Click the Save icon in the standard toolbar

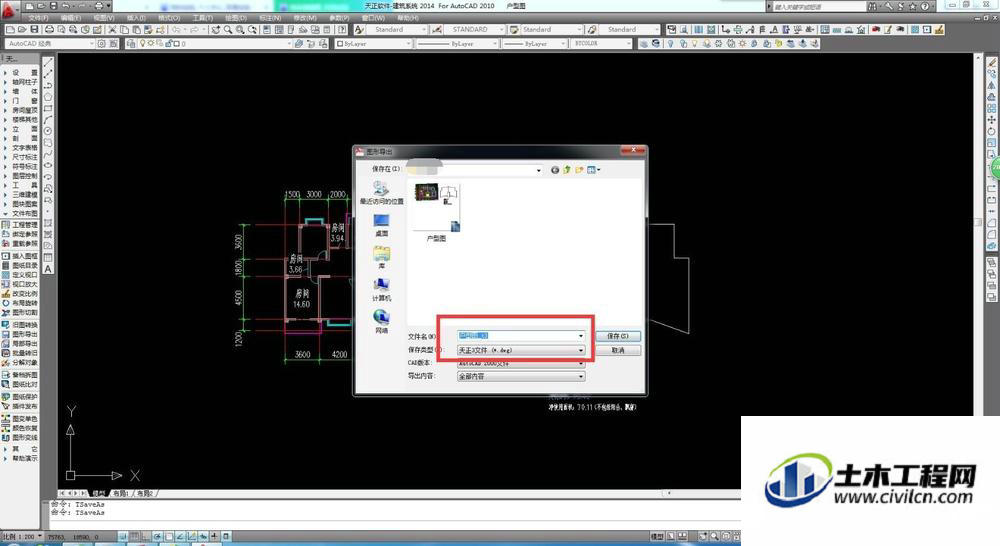[x=34, y=29]
